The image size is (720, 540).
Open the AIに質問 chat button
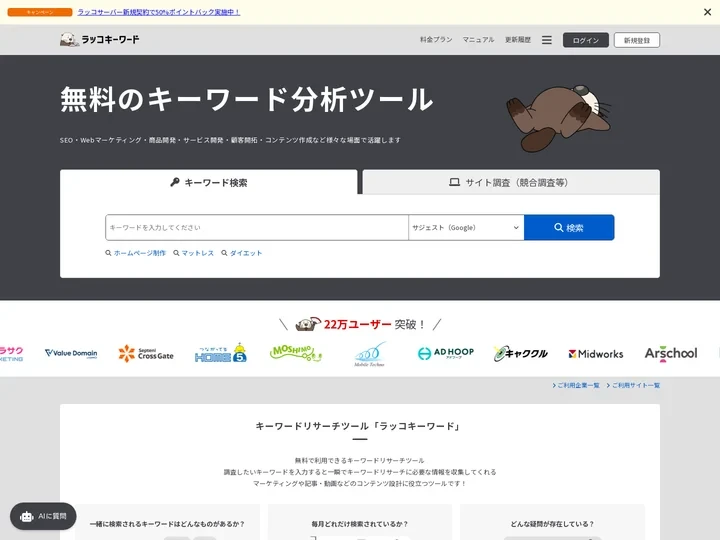click(43, 516)
